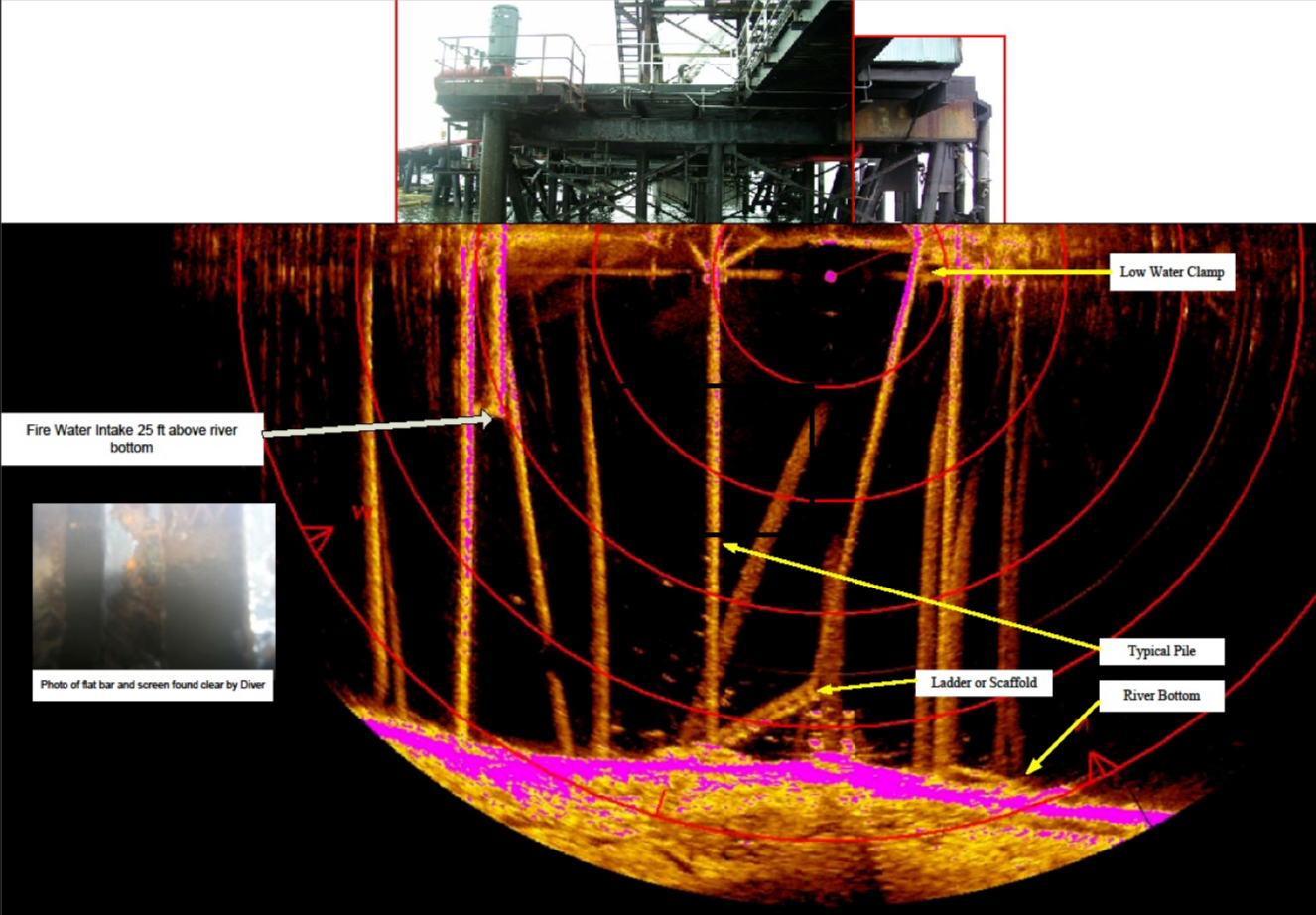Screen dimensions: 1316x915
Task: Select the Typical Pile callout box
Action: tap(1160, 651)
